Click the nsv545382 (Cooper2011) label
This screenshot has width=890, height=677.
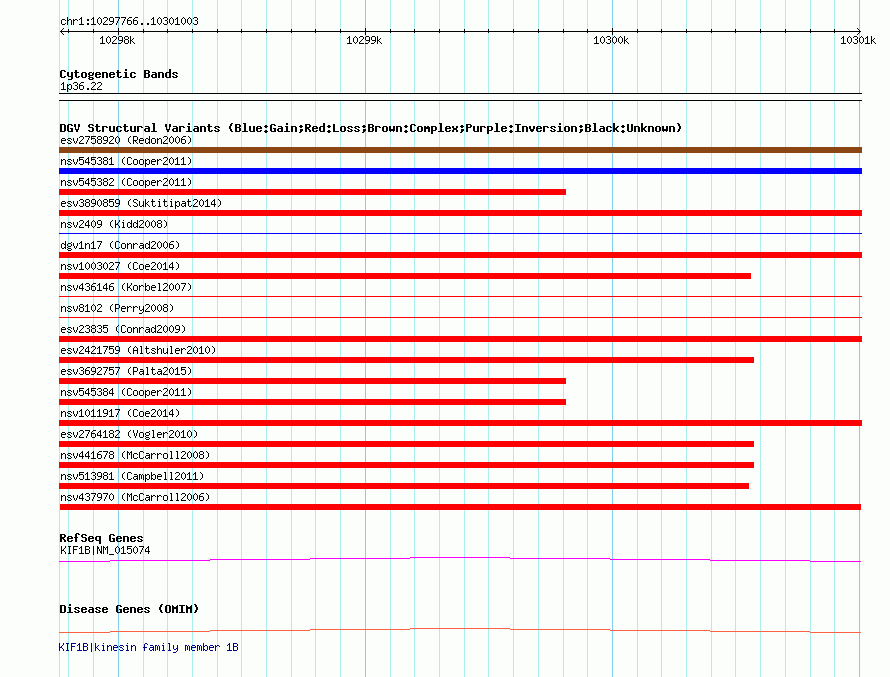(126, 182)
